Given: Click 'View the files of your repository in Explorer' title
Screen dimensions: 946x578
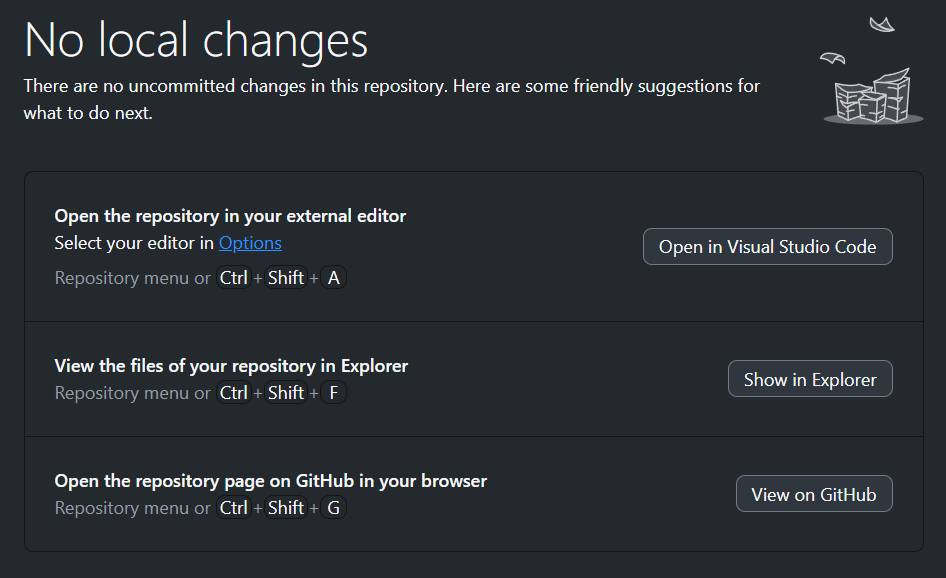Looking at the screenshot, I should point(231,366).
